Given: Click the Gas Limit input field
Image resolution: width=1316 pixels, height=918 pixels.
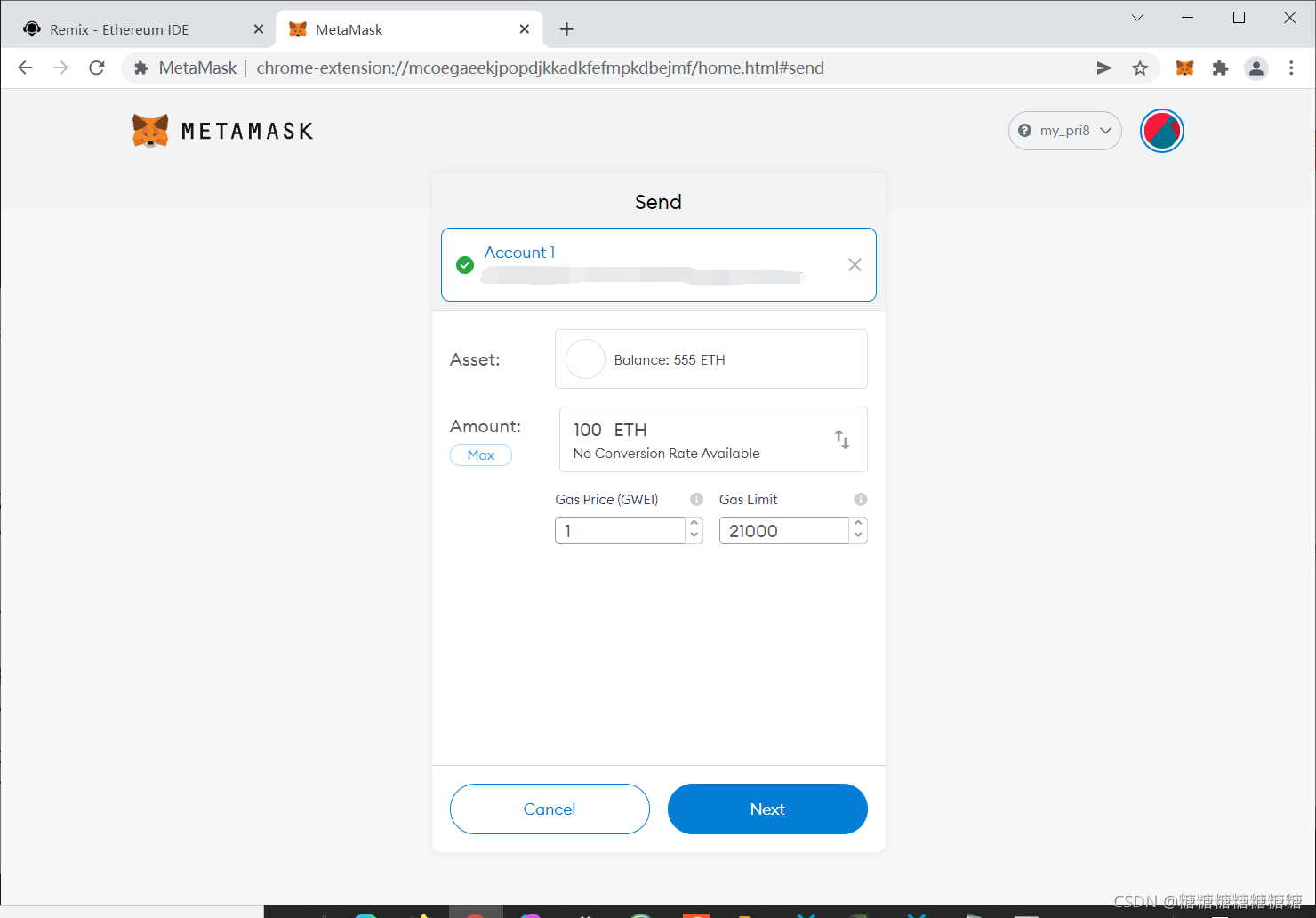Looking at the screenshot, I should coord(784,530).
